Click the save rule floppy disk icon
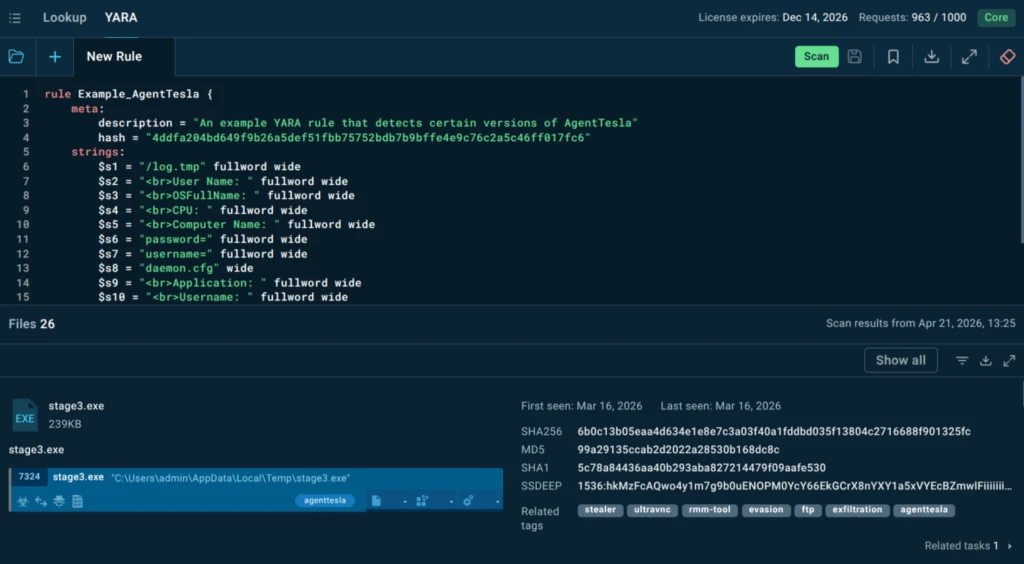This screenshot has width=1024, height=564. pyautogui.click(x=855, y=57)
